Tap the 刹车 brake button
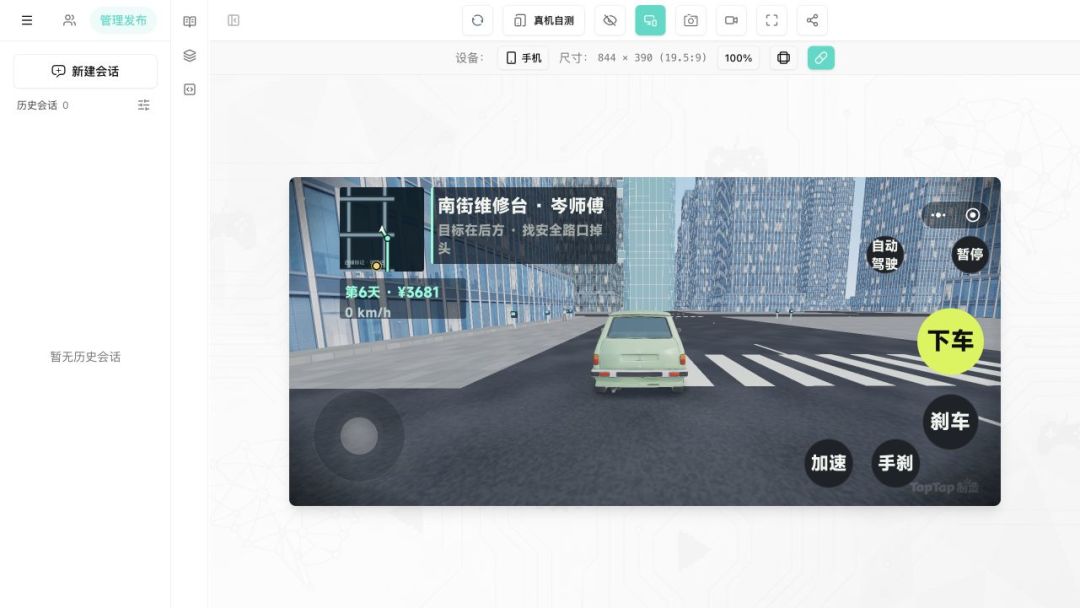1080x608 pixels. pos(950,421)
